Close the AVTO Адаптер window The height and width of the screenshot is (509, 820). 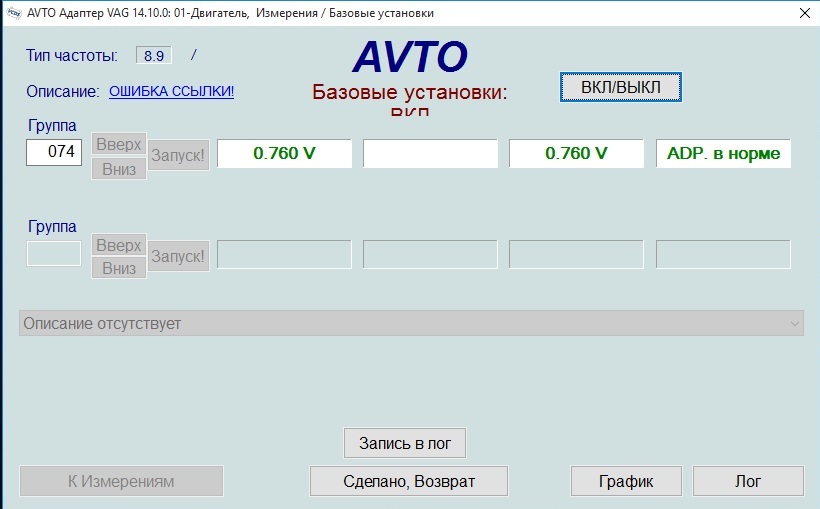pos(805,13)
